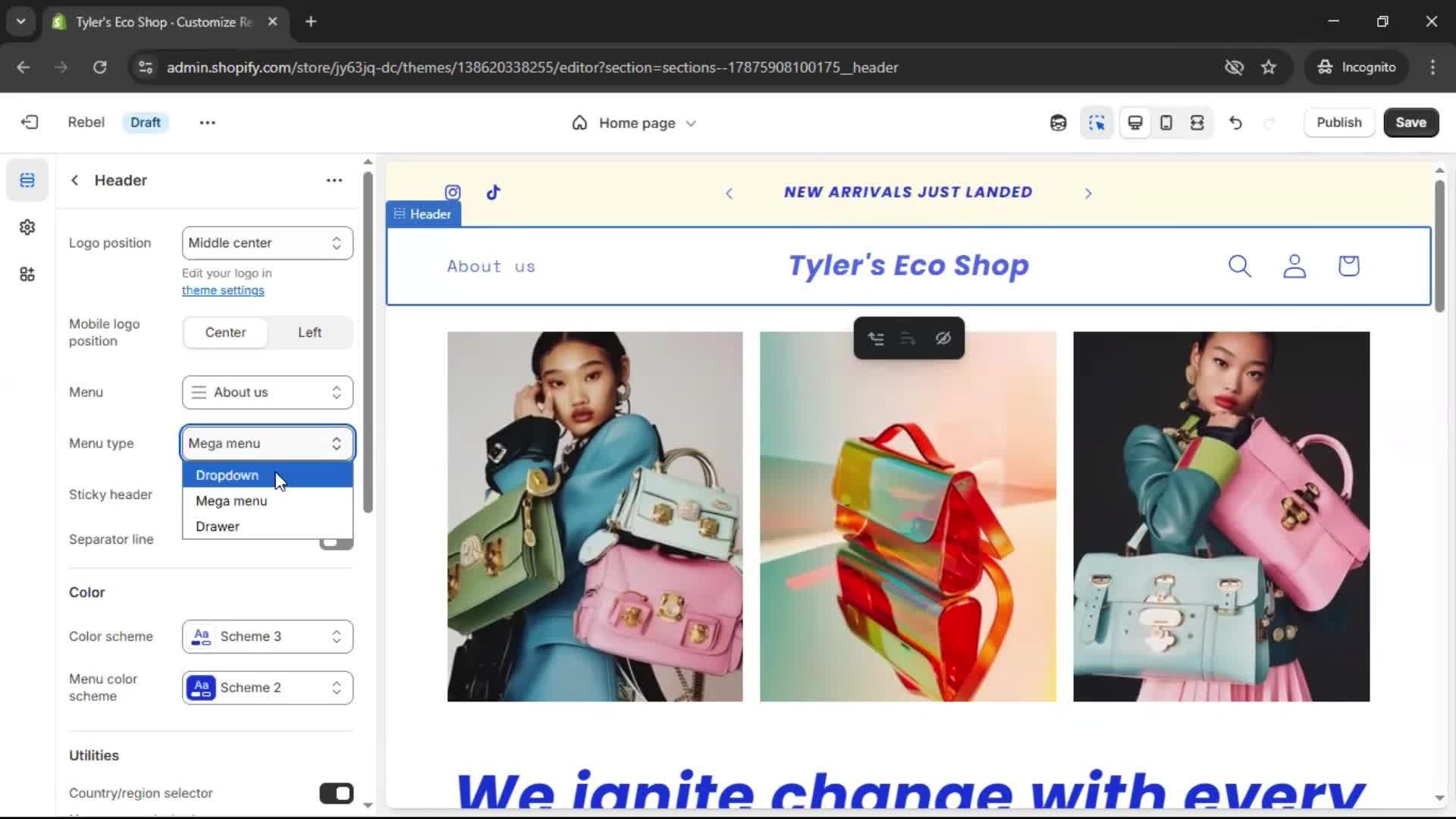Set Mobile logo position to Center
Viewport: 1456px width, 819px height.
point(225,332)
